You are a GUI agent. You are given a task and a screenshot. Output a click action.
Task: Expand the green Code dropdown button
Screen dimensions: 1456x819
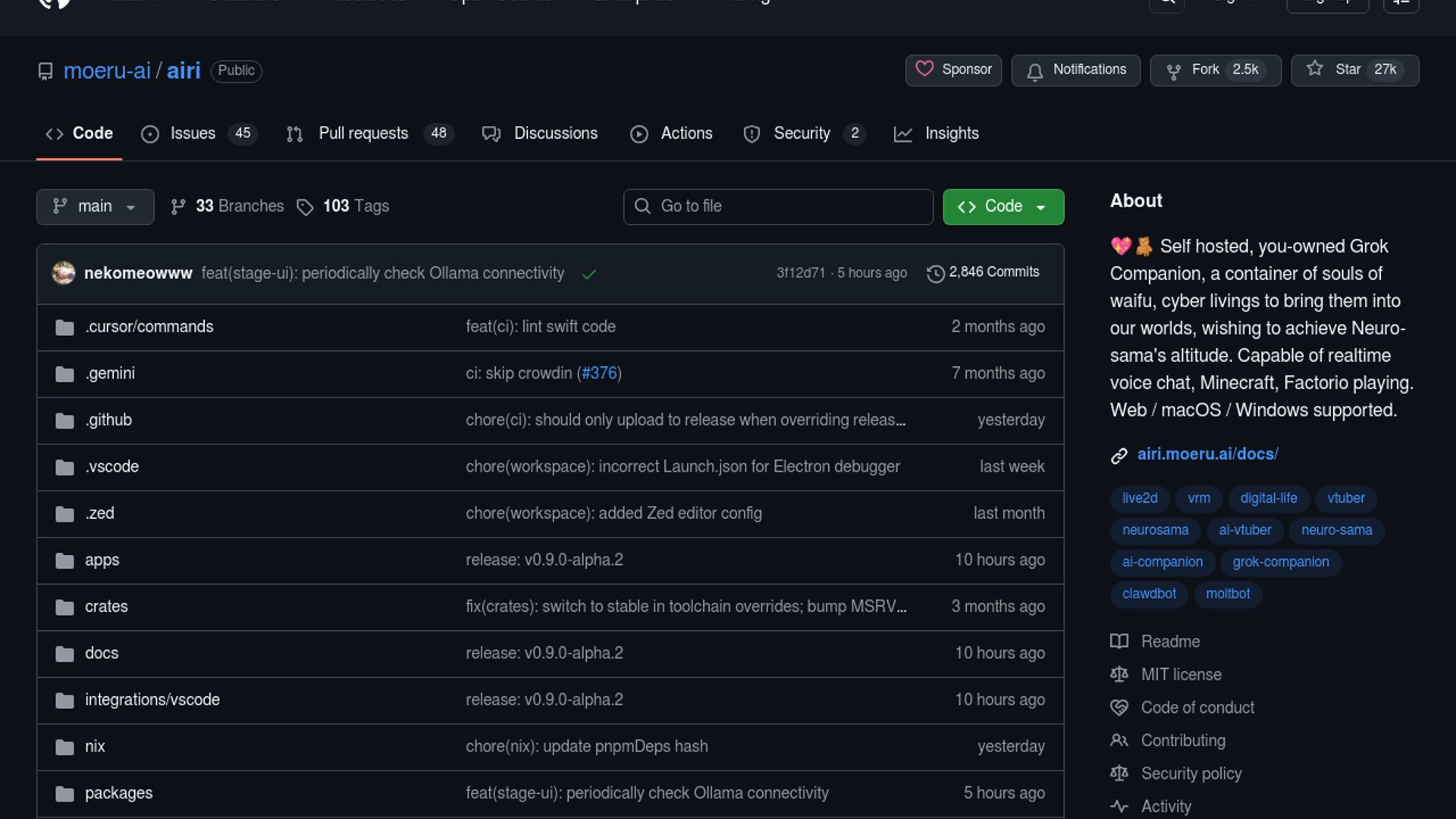pyautogui.click(x=1003, y=206)
